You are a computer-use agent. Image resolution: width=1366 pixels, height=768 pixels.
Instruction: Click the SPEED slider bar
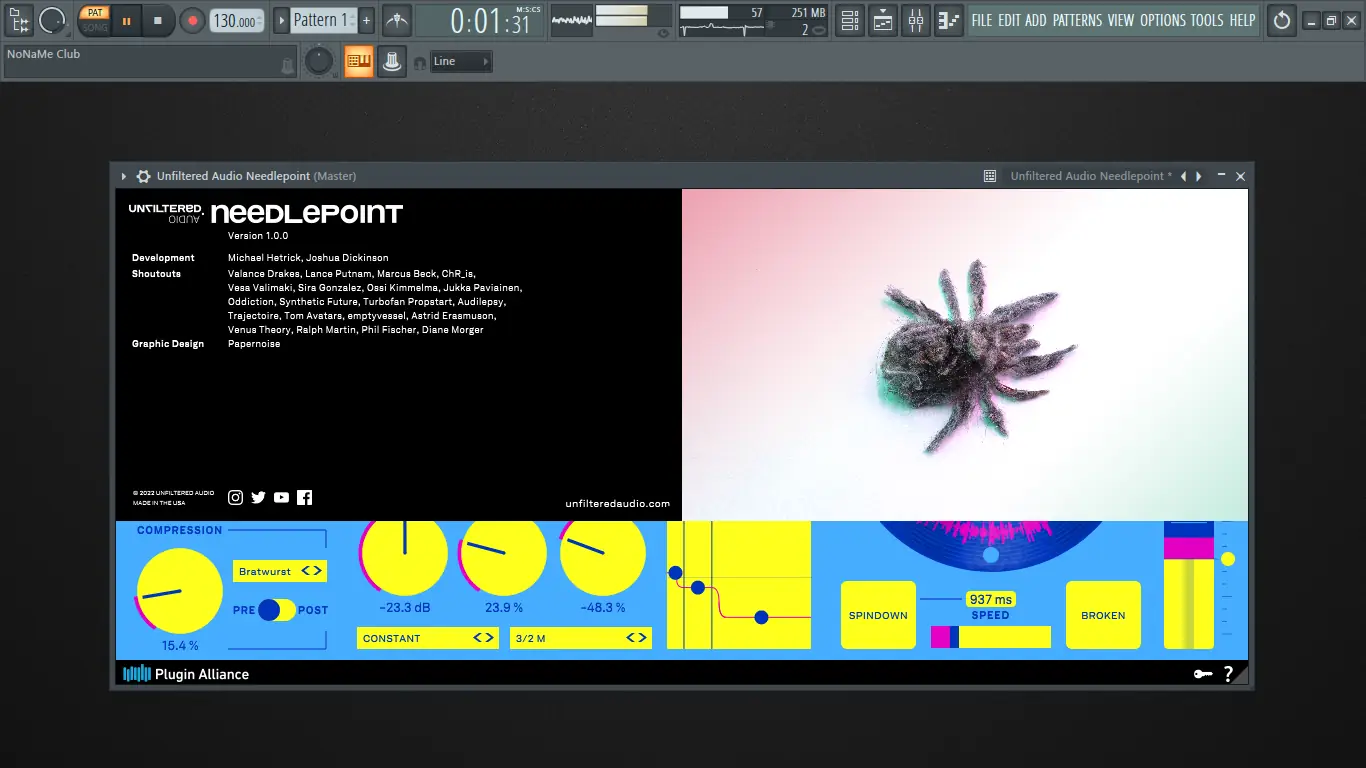(x=990, y=637)
